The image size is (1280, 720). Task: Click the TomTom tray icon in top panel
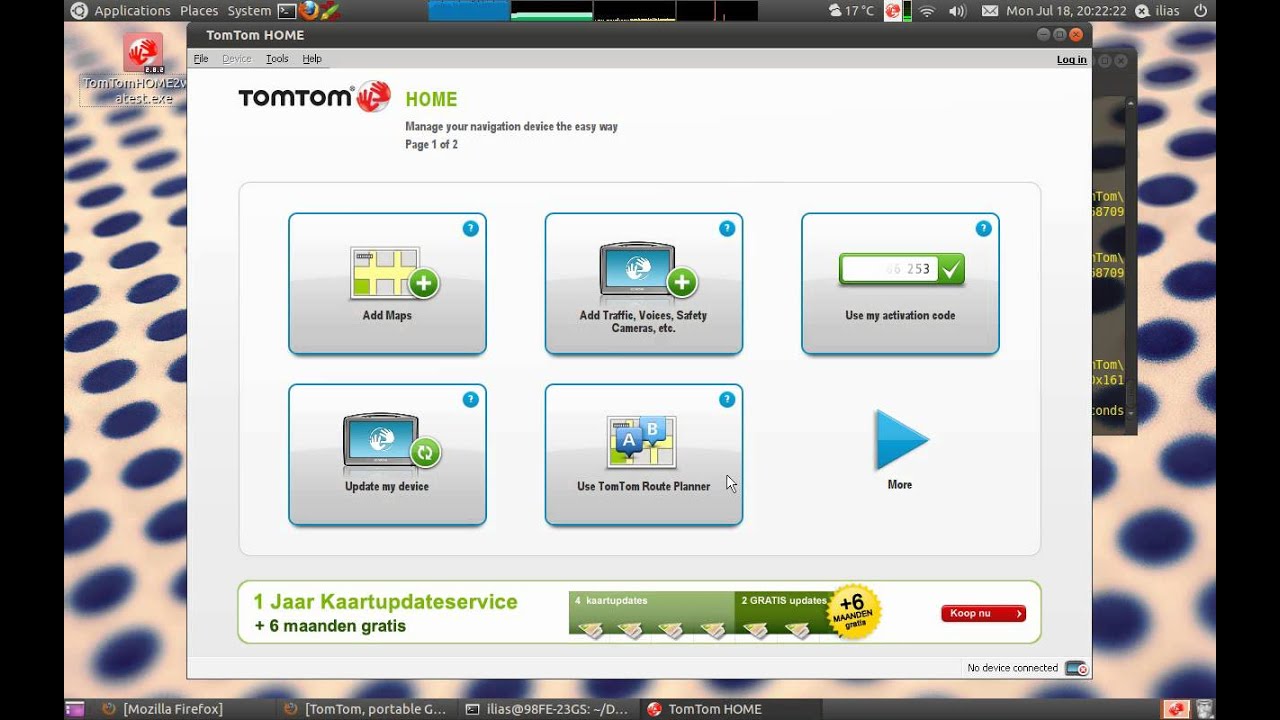pos(891,11)
